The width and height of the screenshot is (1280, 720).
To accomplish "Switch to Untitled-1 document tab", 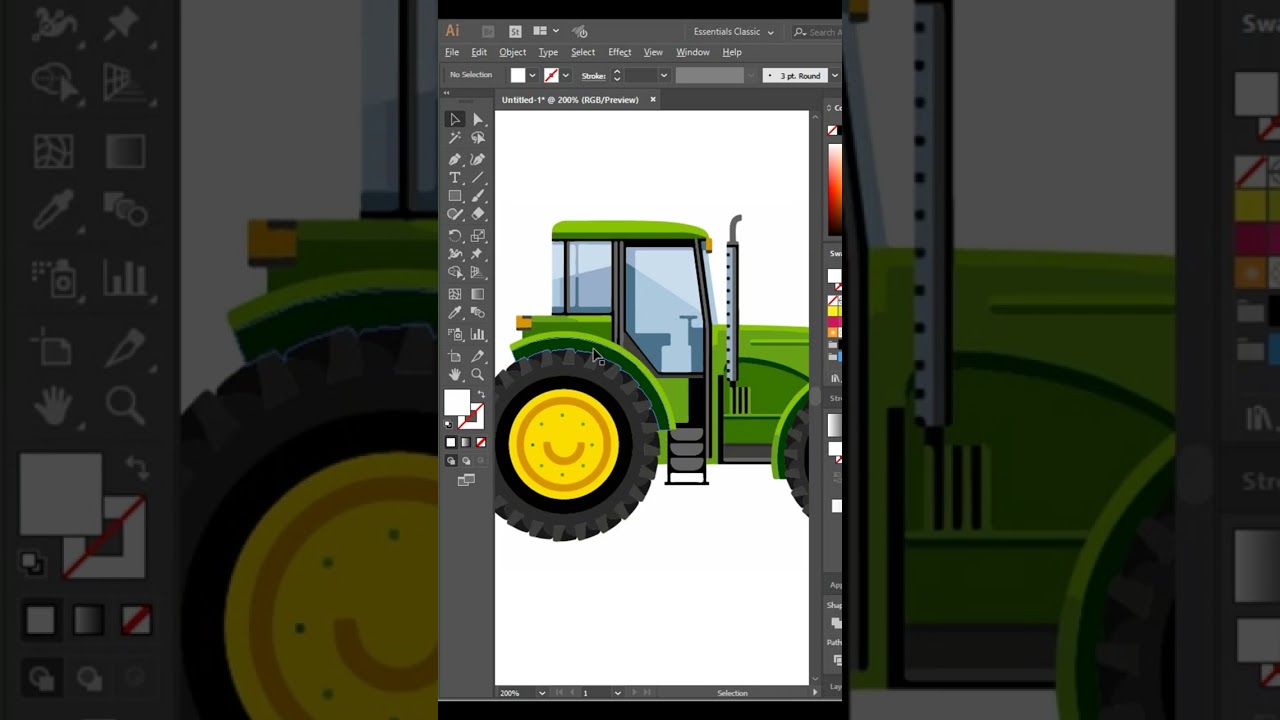I will (x=570, y=100).
